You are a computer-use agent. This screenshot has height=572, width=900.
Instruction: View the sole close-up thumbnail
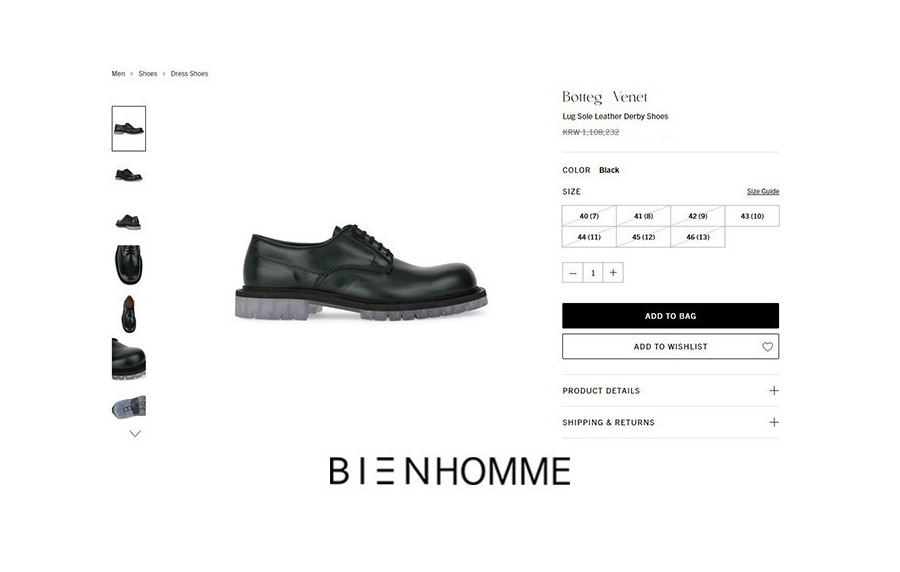[x=129, y=406]
